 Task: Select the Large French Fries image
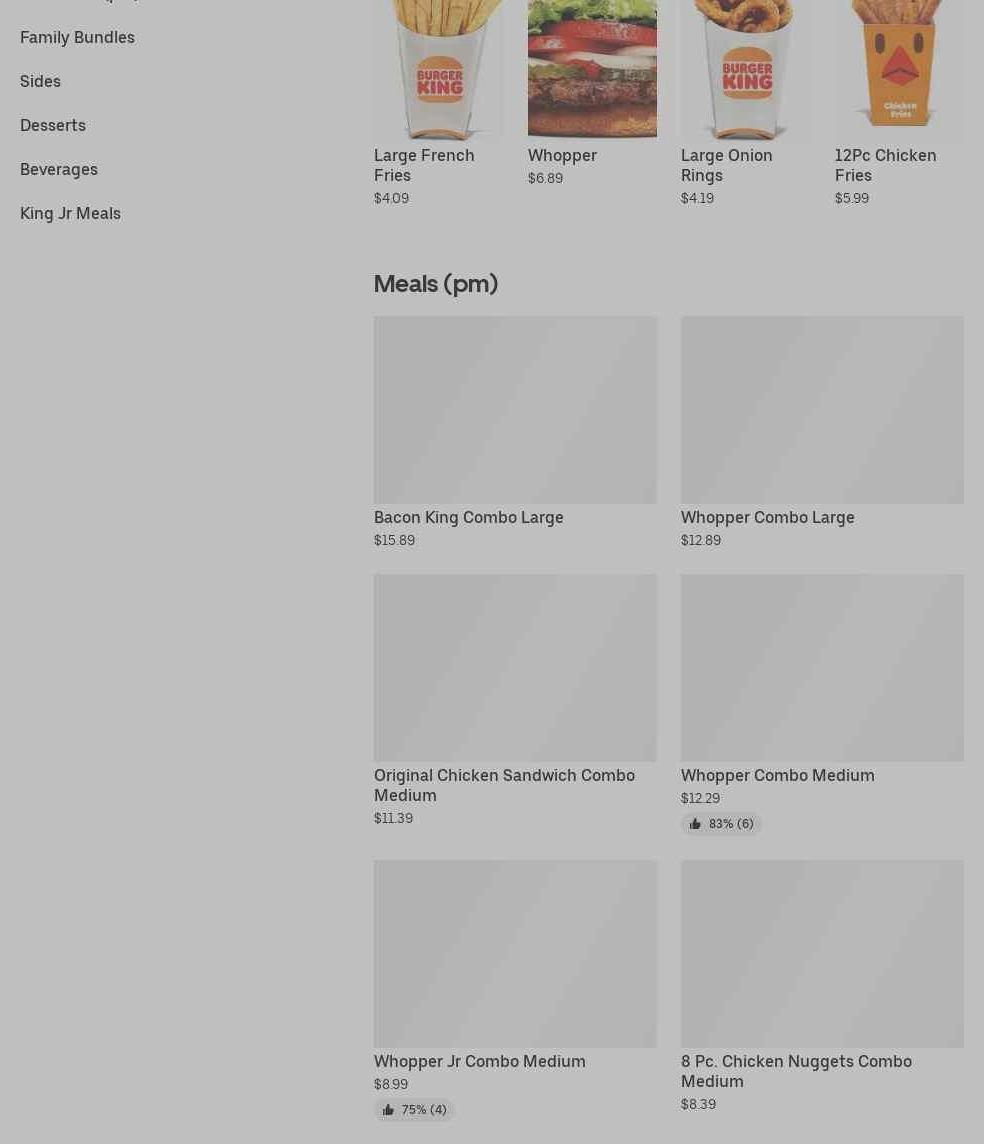pyautogui.click(x=438, y=69)
